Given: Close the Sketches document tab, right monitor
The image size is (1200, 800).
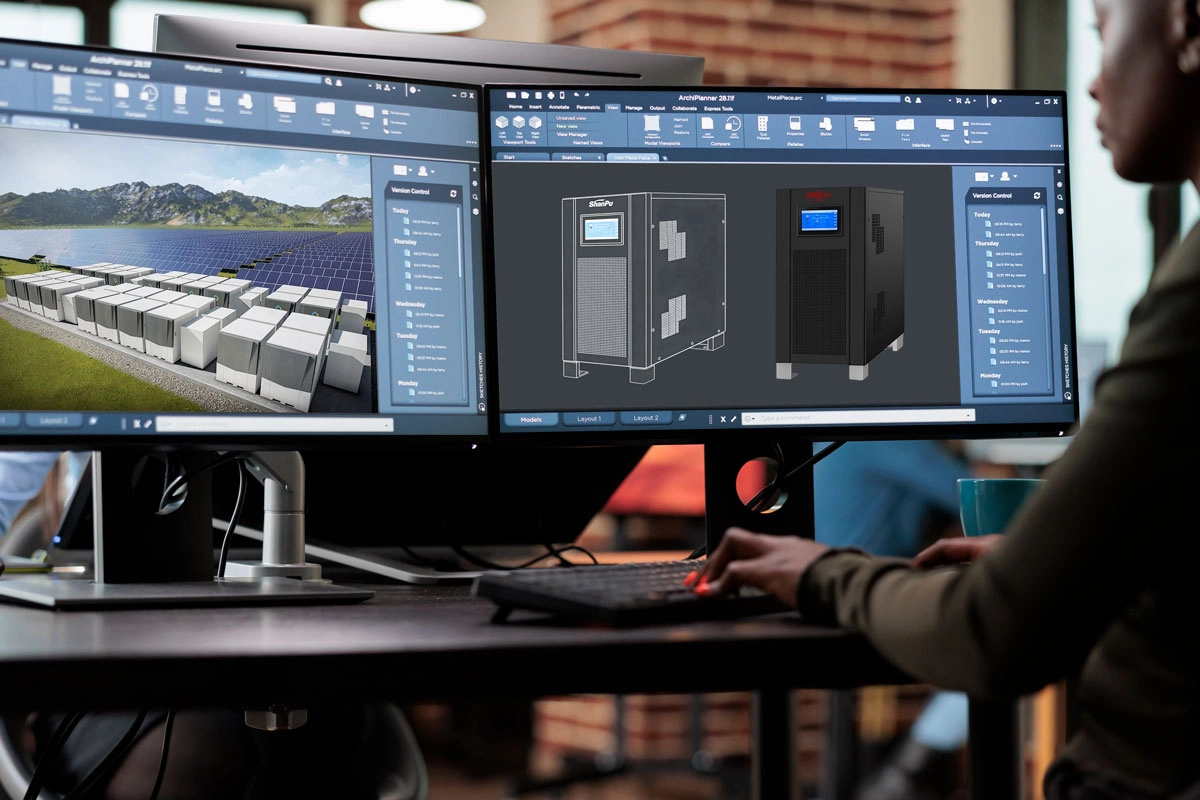Looking at the screenshot, I should [599, 157].
